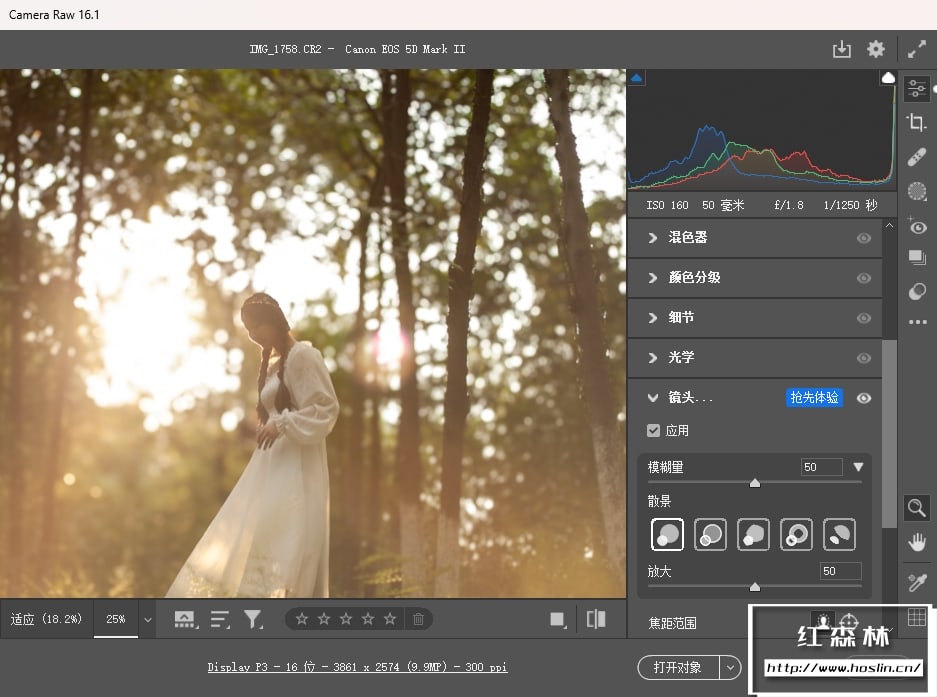Select the Red Eye removal tool
937x697 pixels.
[916, 225]
